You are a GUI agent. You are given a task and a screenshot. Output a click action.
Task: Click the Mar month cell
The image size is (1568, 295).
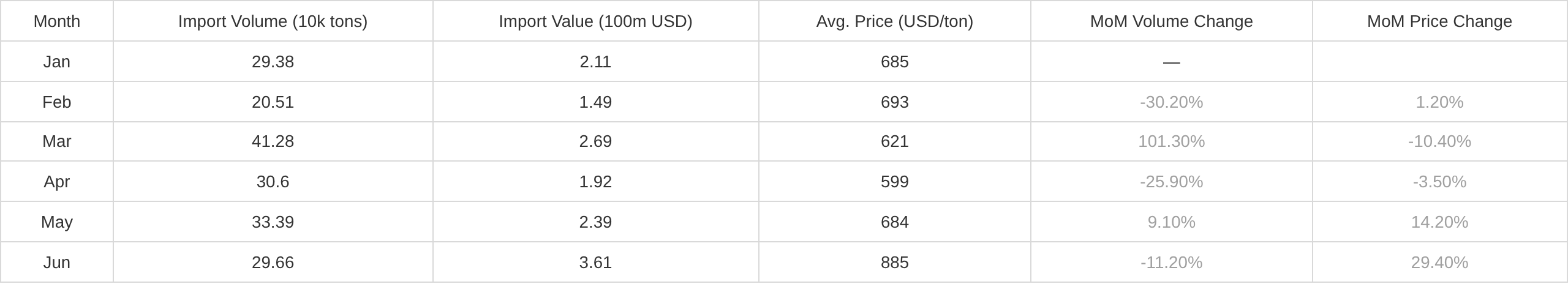[57, 141]
